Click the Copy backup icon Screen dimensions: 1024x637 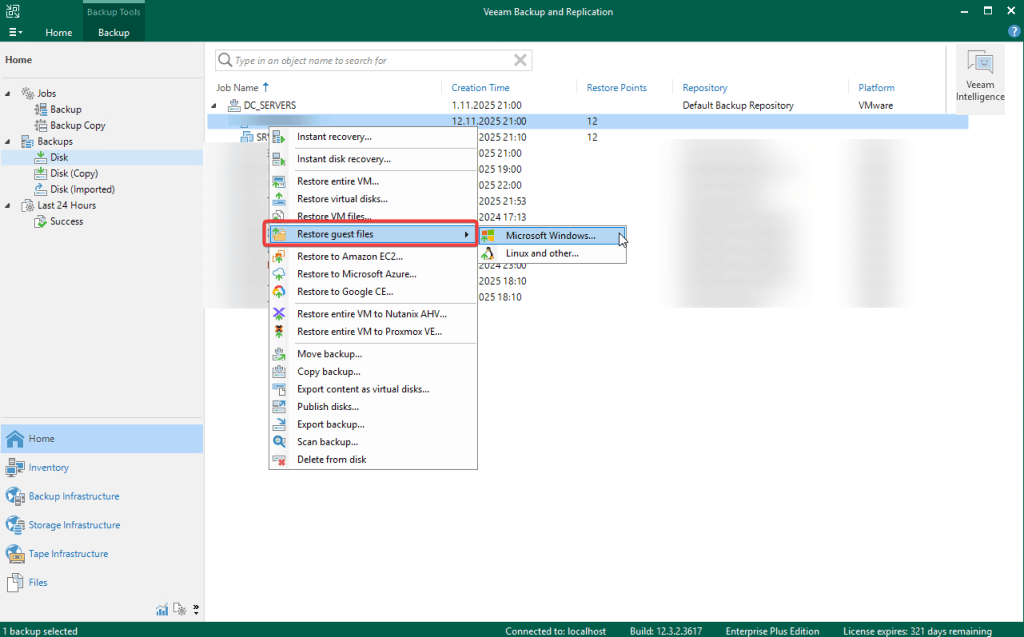279,372
